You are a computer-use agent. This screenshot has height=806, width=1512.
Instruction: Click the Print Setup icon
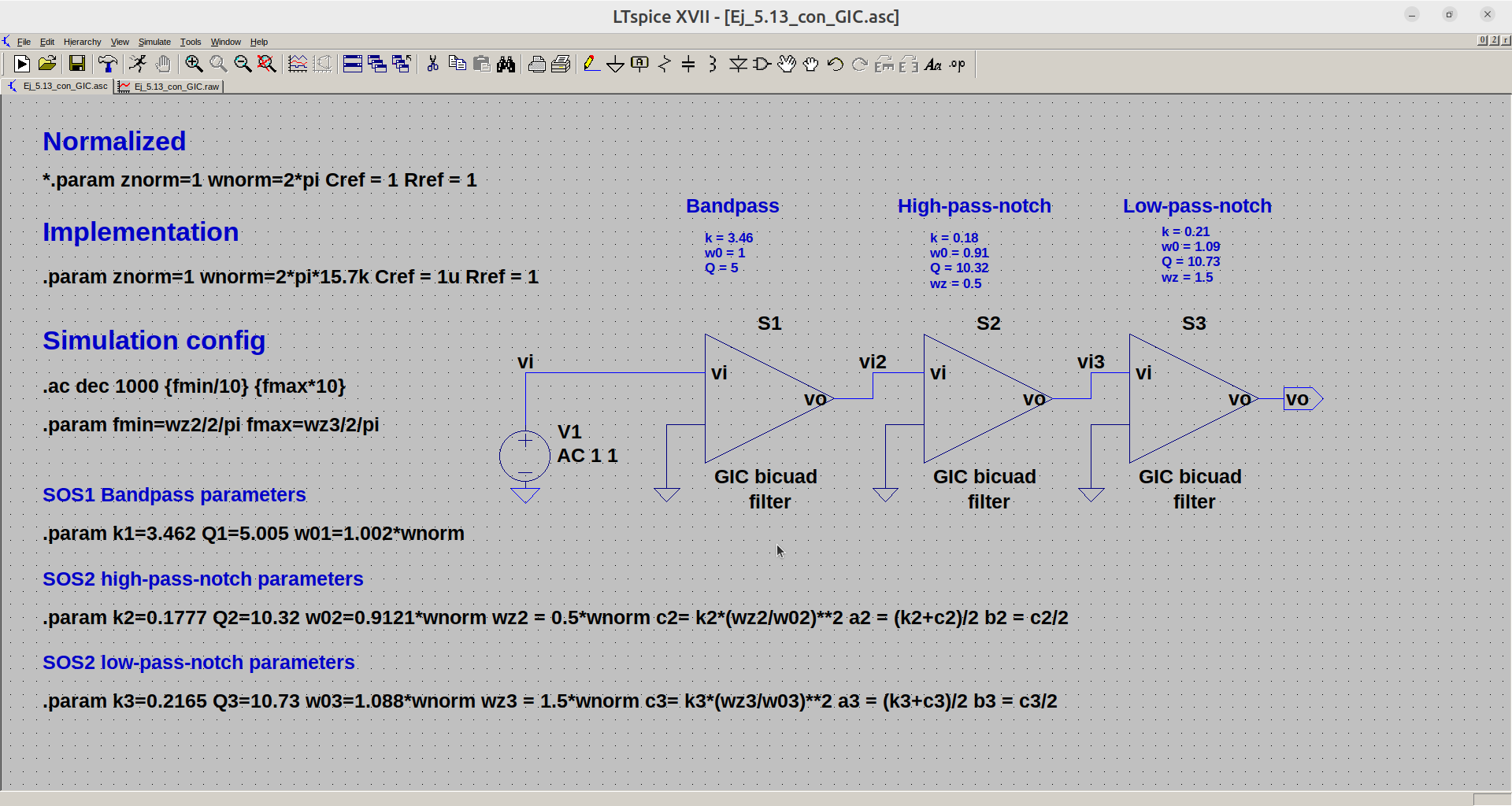pos(537,65)
